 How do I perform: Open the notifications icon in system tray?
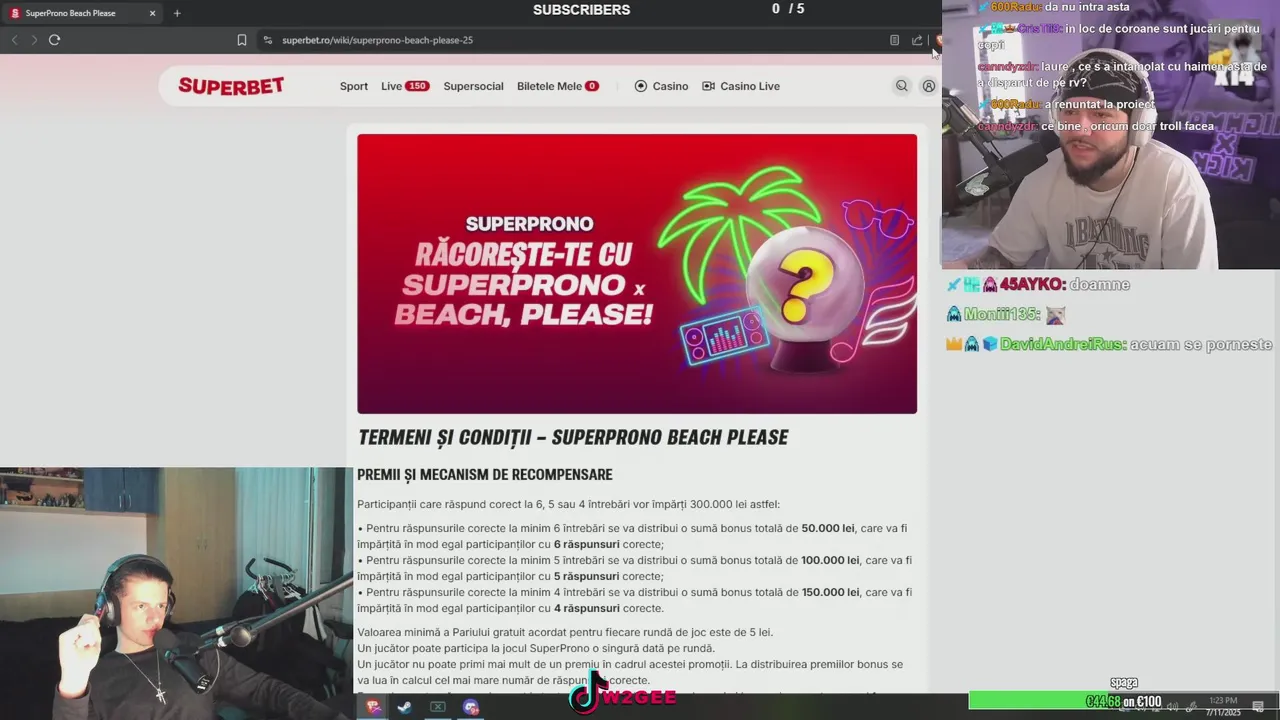coord(1258,706)
